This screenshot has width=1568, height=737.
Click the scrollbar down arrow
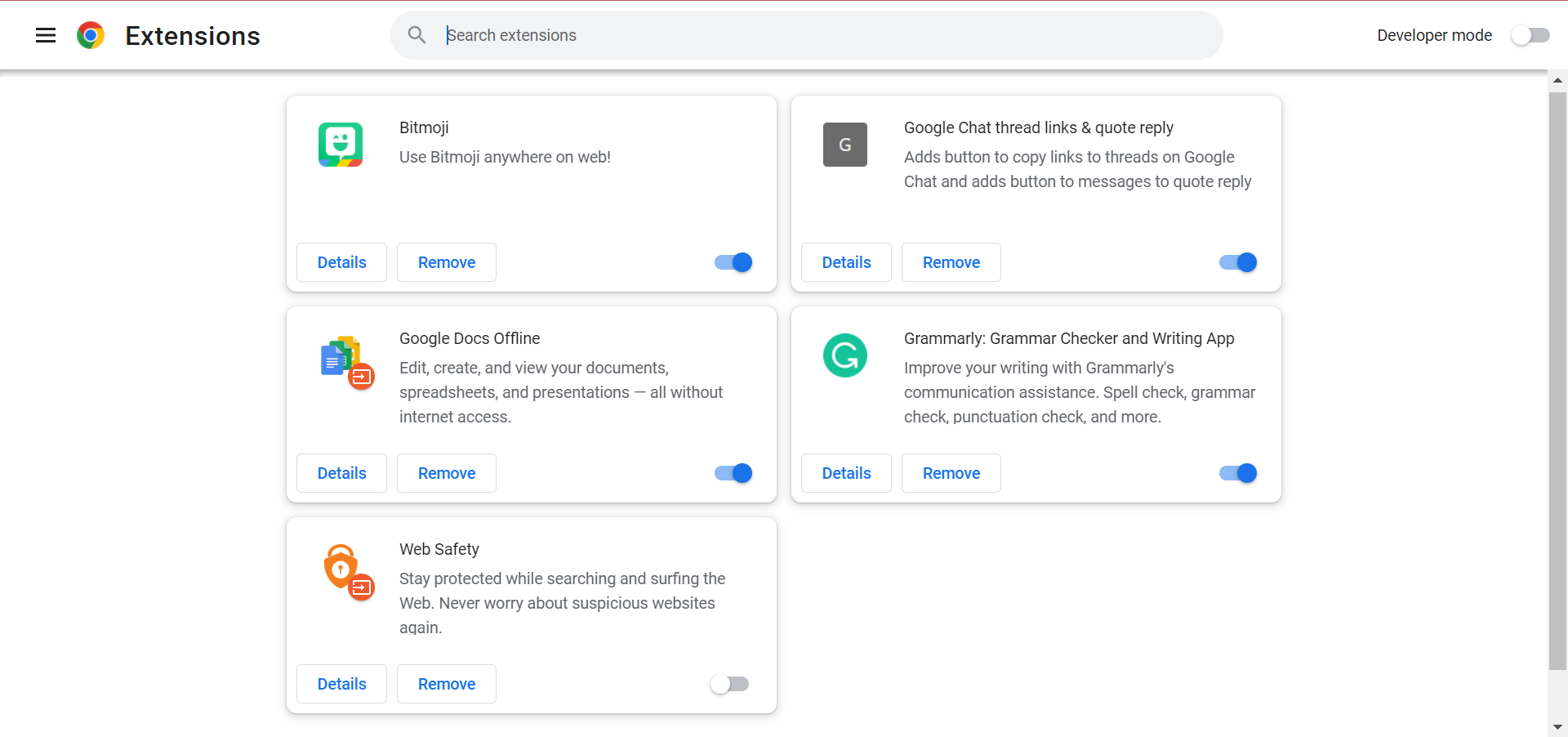1557,726
